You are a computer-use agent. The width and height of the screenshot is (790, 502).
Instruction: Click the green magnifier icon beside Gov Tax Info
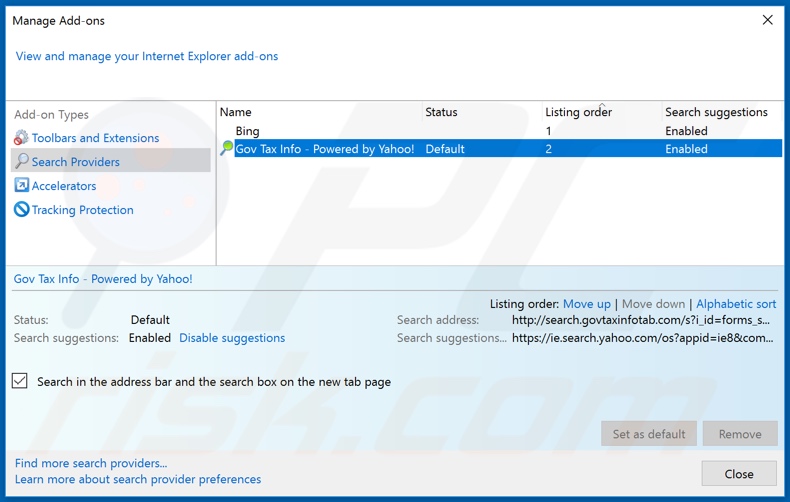(227, 148)
